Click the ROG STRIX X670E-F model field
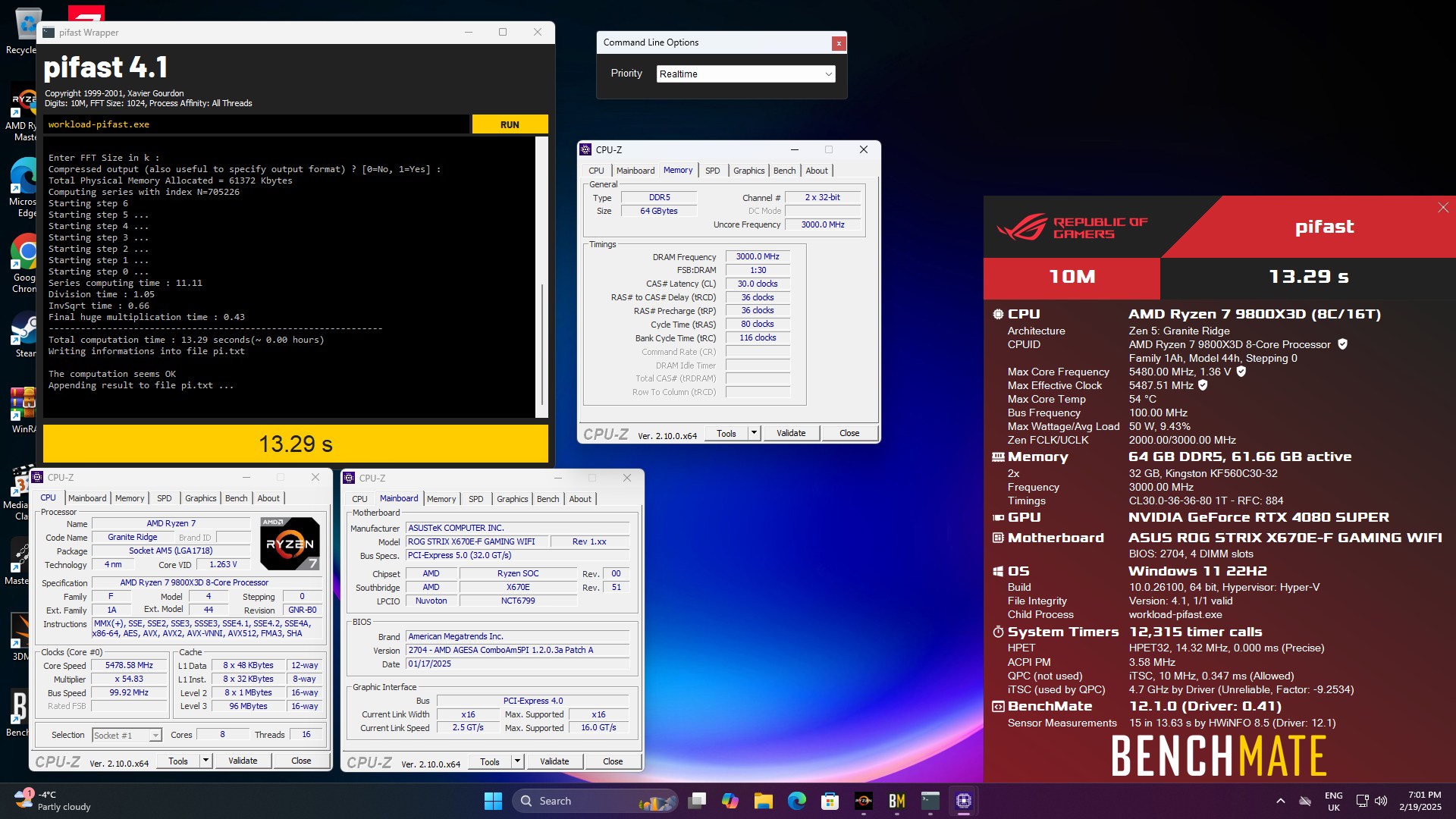 click(x=475, y=541)
